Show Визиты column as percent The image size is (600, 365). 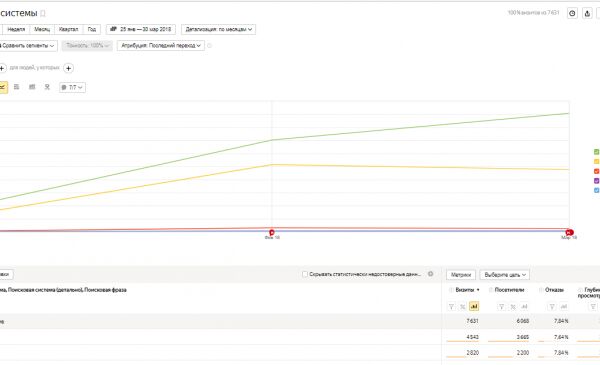click(x=463, y=306)
